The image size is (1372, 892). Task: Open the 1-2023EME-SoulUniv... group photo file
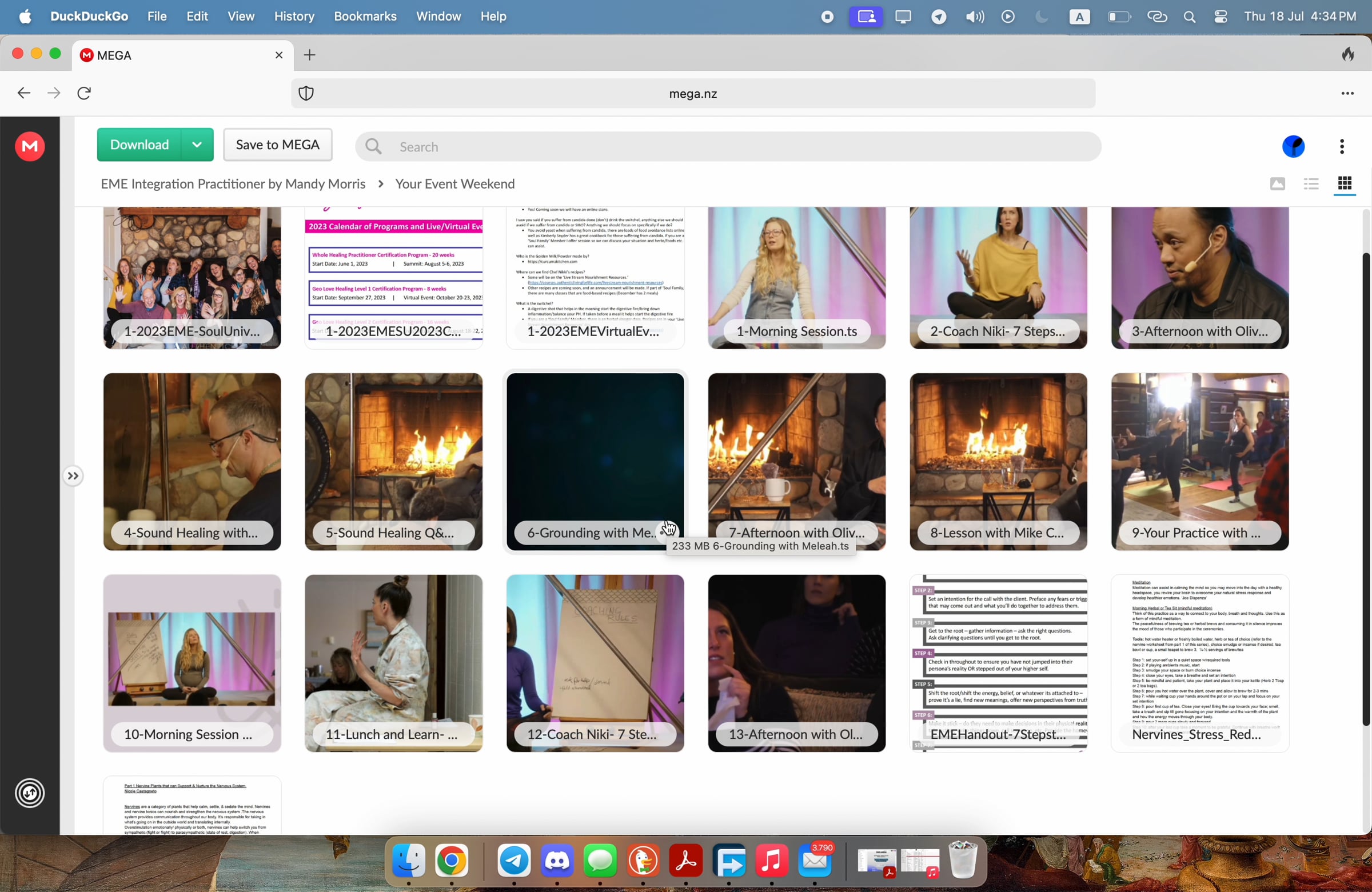click(192, 278)
